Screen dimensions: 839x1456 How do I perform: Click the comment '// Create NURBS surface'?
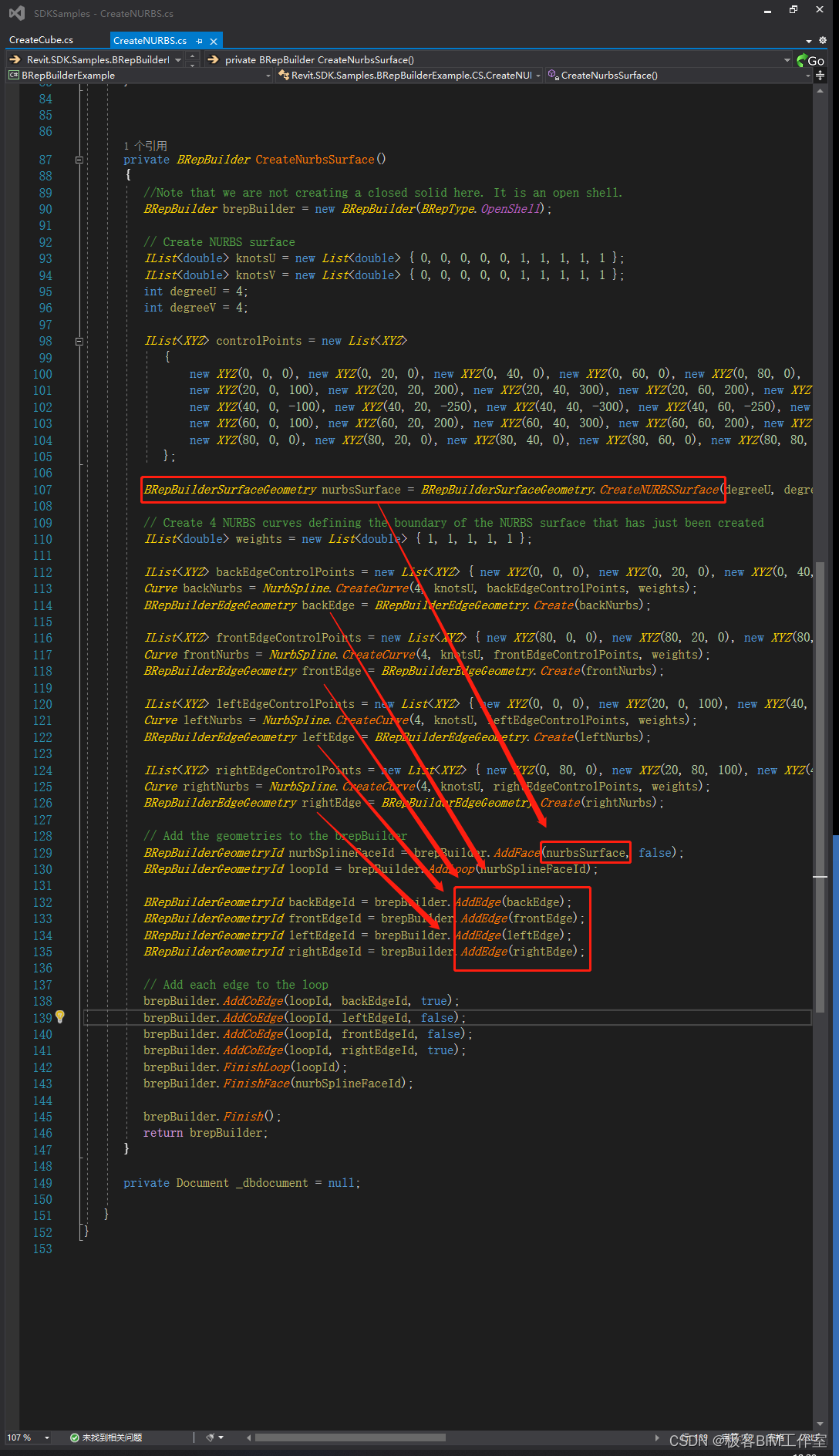[x=220, y=242]
